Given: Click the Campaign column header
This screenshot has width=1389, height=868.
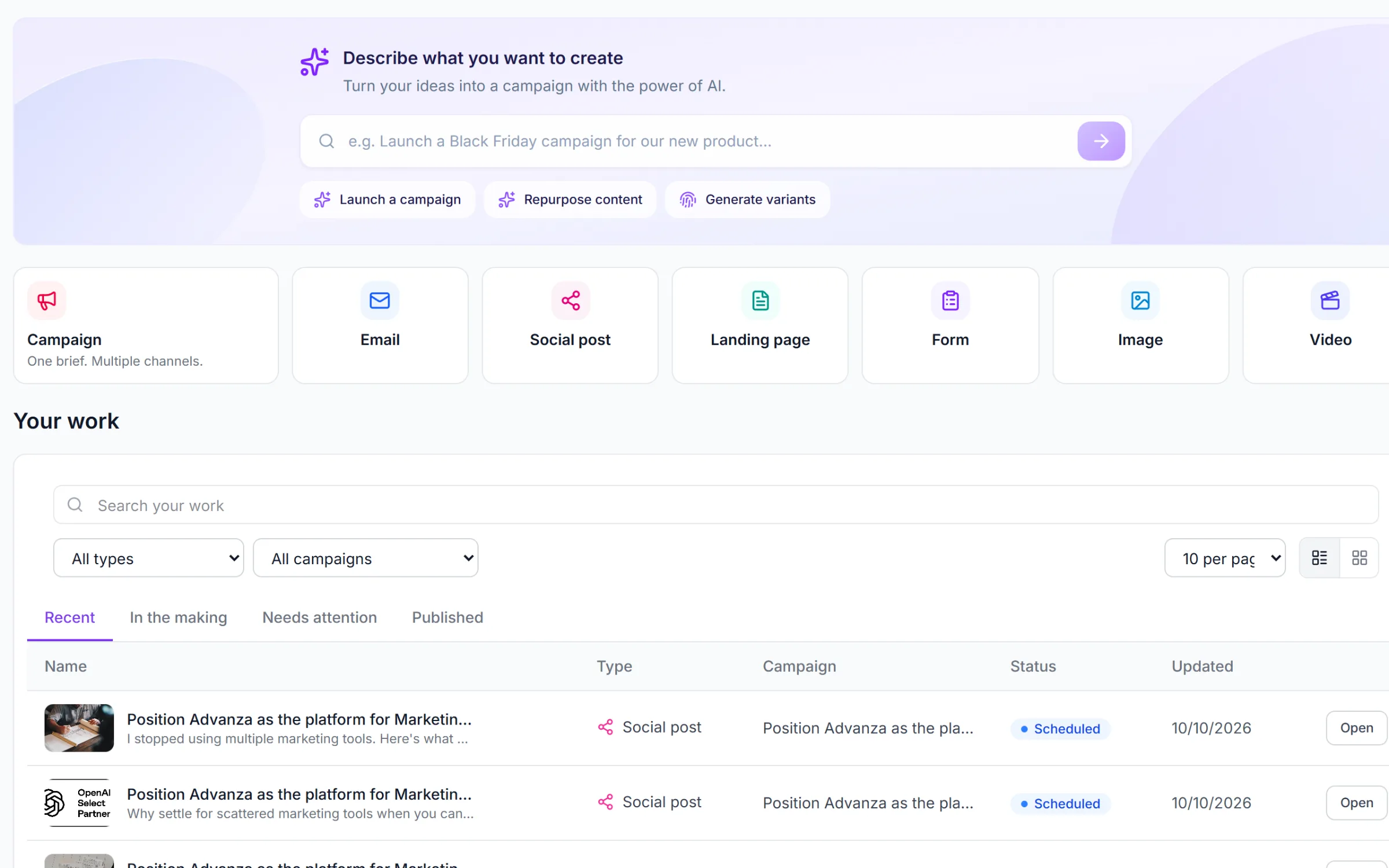Looking at the screenshot, I should pyautogui.click(x=799, y=666).
